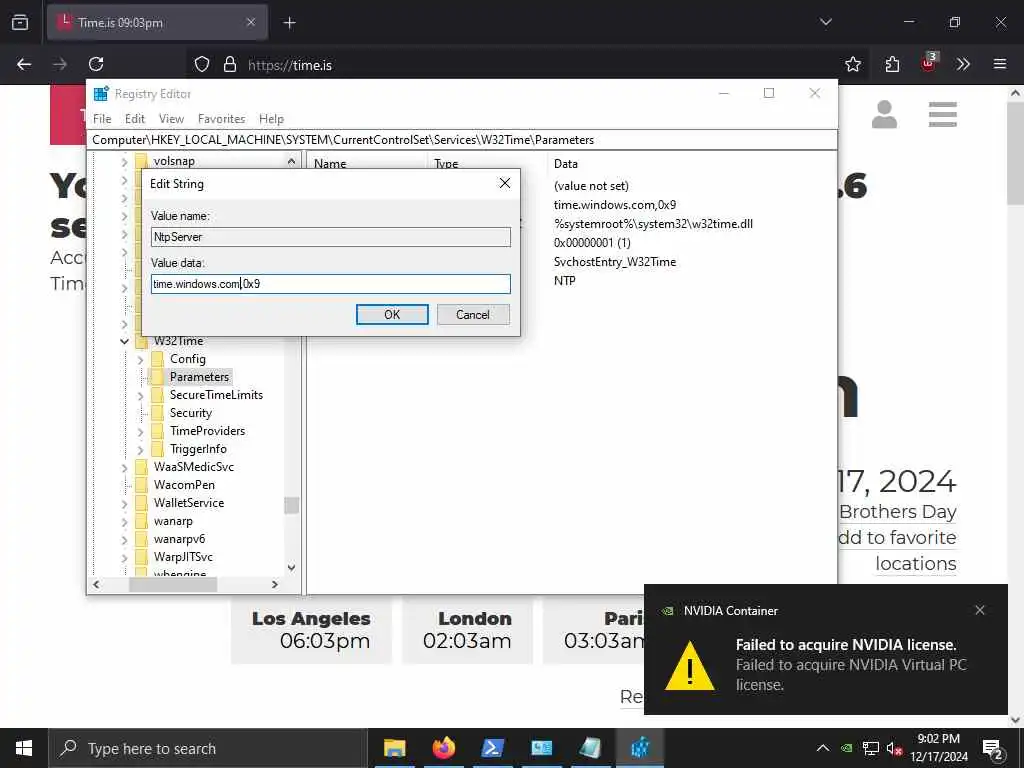1024x768 pixels.
Task: Click the registry path address bar
Action: (462, 140)
